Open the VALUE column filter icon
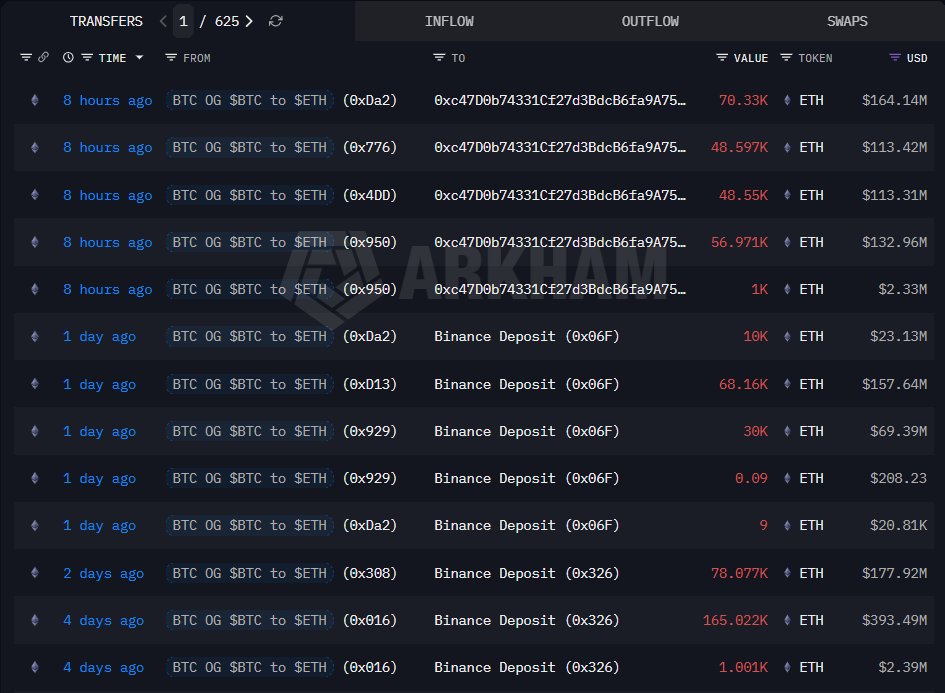Viewport: 945px width, 693px height. coord(721,57)
